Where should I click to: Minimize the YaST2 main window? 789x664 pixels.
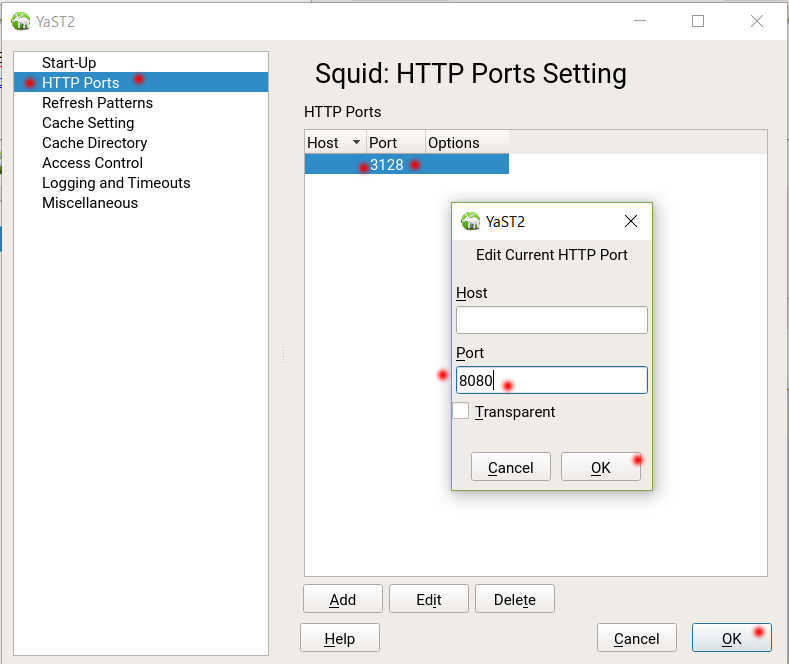point(640,21)
